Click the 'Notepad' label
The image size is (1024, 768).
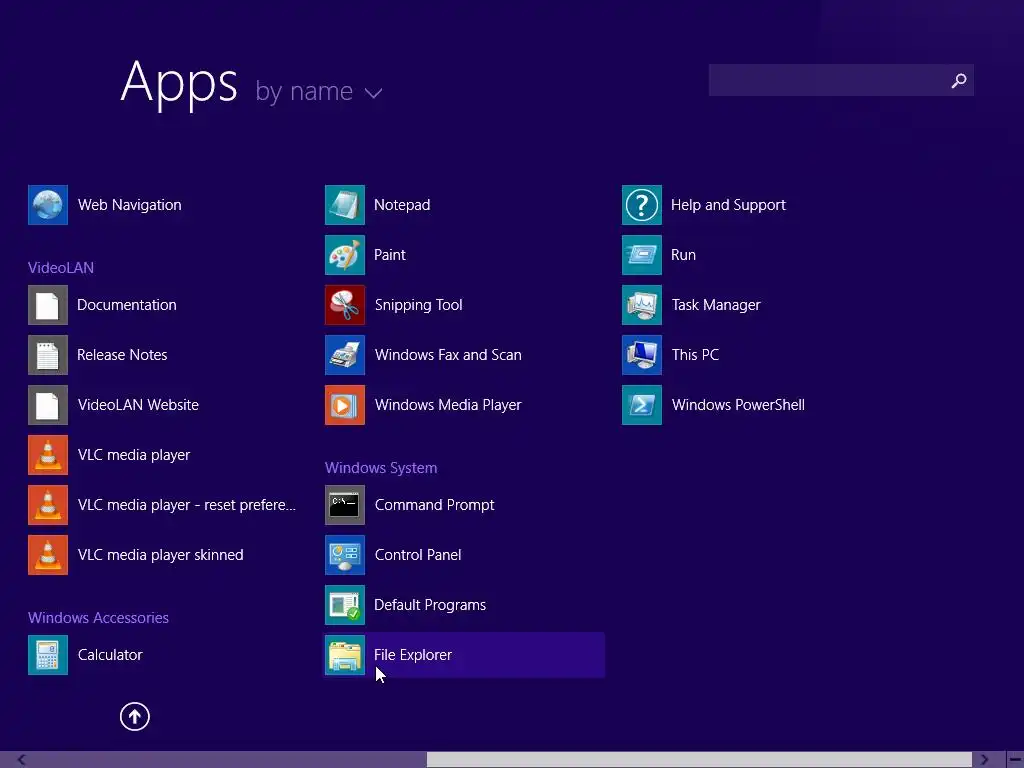pos(402,205)
